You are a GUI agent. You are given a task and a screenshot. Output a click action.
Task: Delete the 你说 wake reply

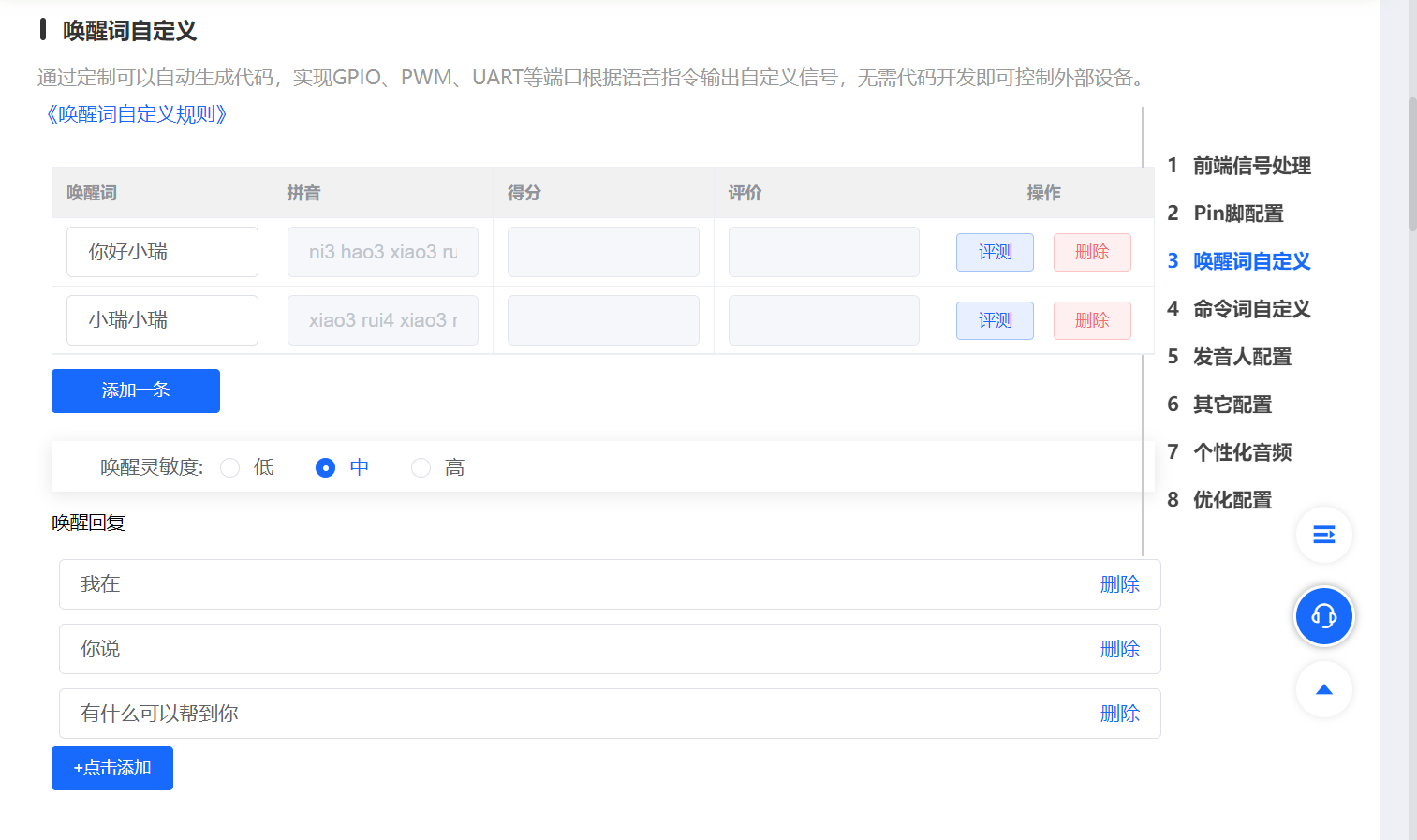pyautogui.click(x=1120, y=649)
